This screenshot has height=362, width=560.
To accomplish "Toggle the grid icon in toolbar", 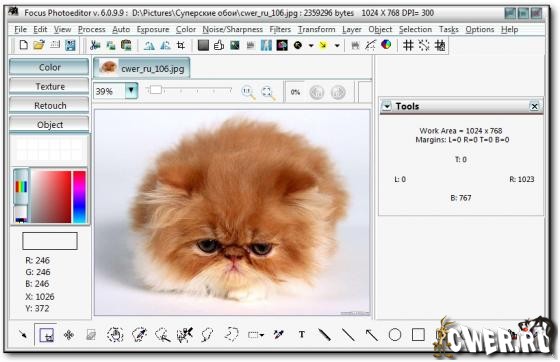I will point(408,45).
